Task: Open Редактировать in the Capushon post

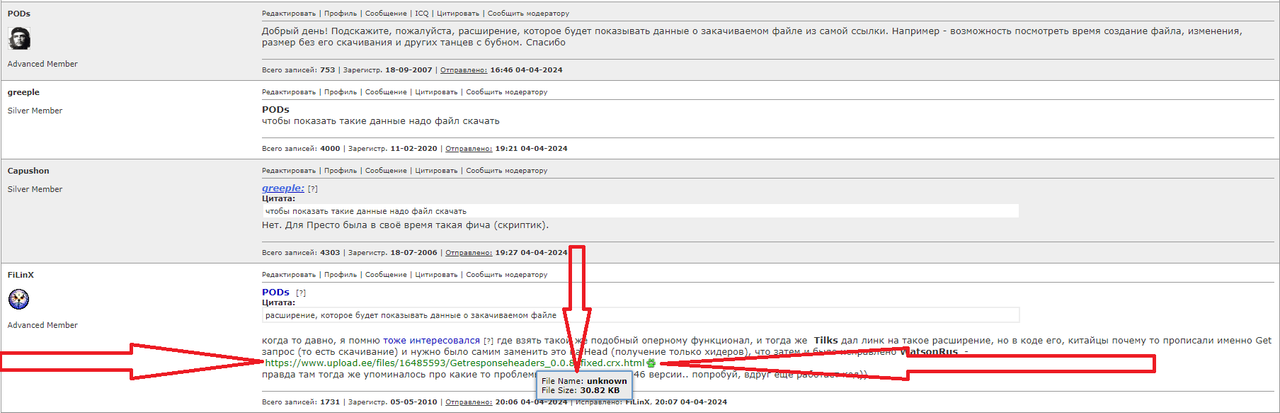Action: click(290, 170)
